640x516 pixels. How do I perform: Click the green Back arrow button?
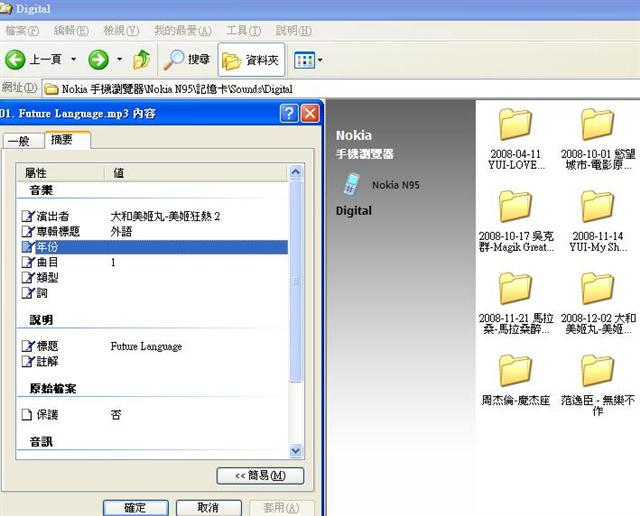(15, 60)
